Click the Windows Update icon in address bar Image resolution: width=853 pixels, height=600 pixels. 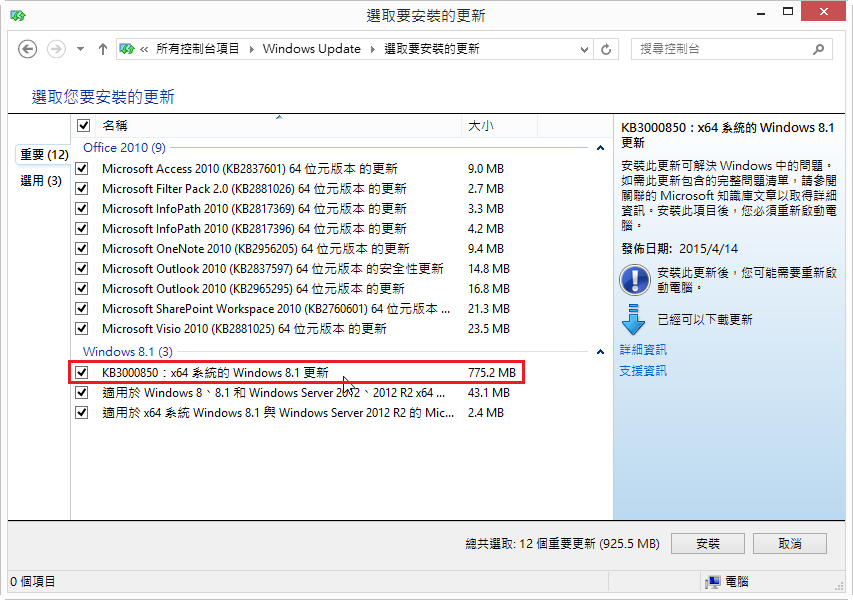click(127, 49)
